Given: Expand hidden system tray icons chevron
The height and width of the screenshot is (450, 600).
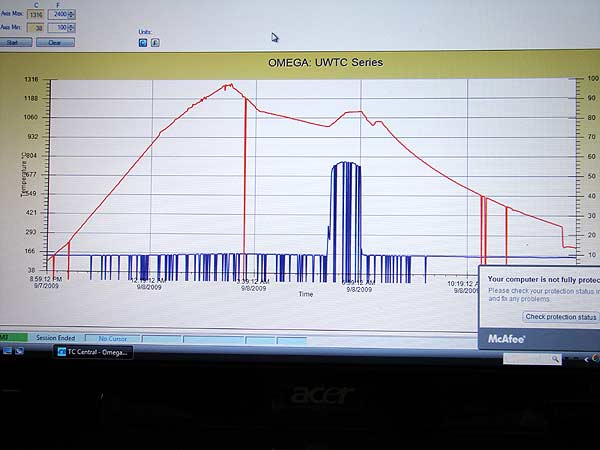Looking at the screenshot, I should (586, 359).
